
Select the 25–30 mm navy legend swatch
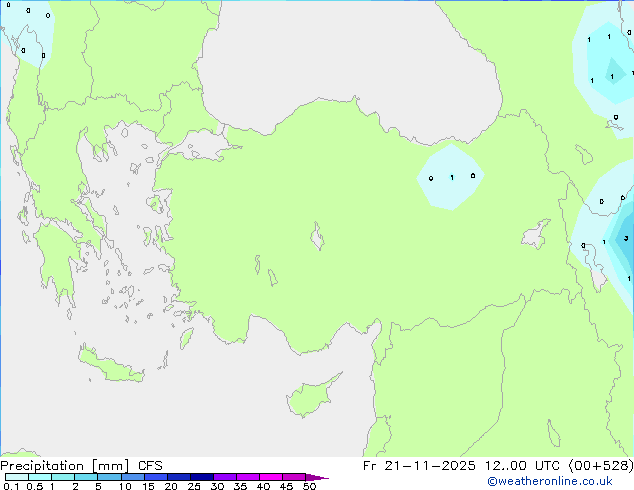(202, 477)
